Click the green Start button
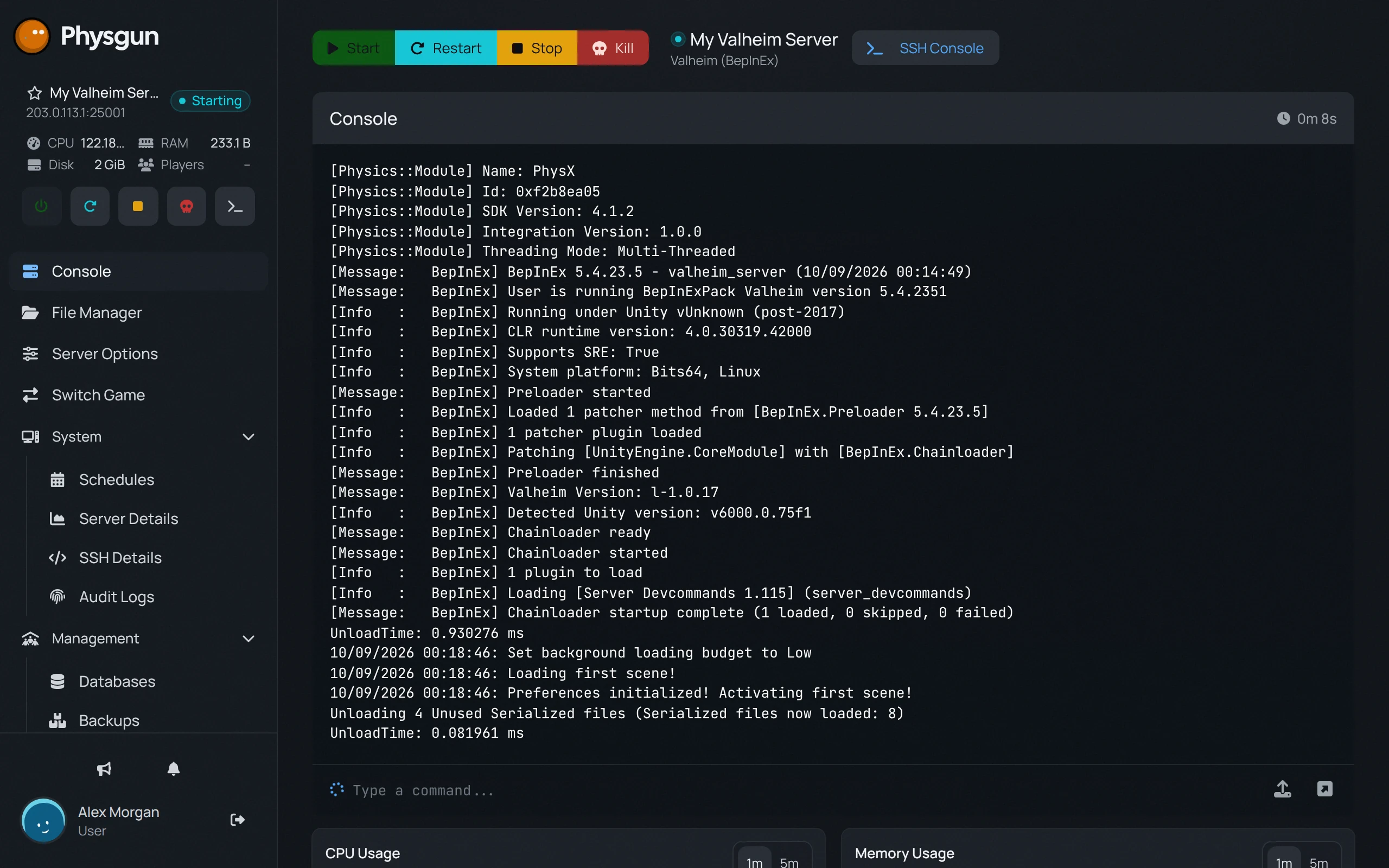The width and height of the screenshot is (1389, 868). pyautogui.click(x=354, y=48)
